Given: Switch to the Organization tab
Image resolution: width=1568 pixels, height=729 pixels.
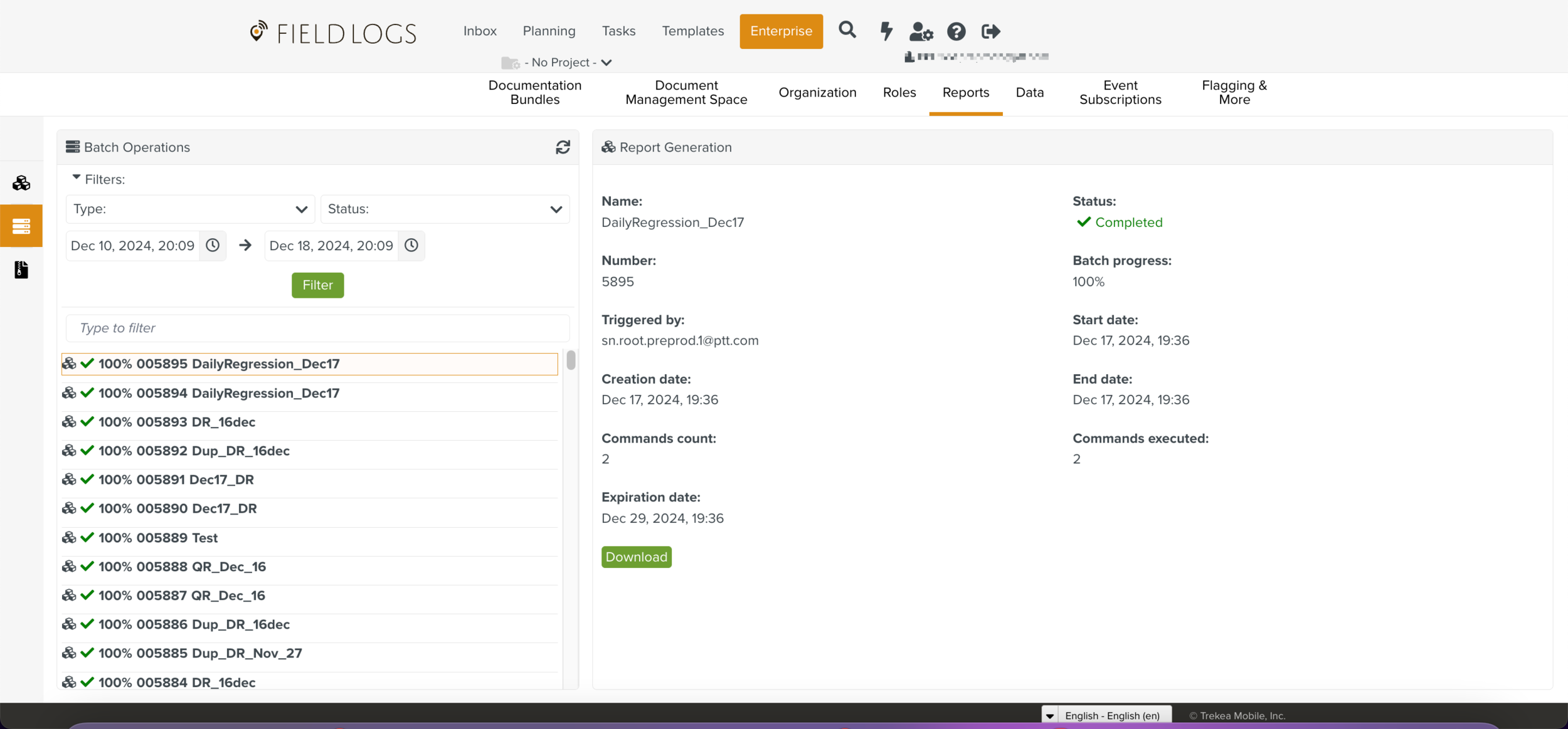Looking at the screenshot, I should [x=817, y=93].
